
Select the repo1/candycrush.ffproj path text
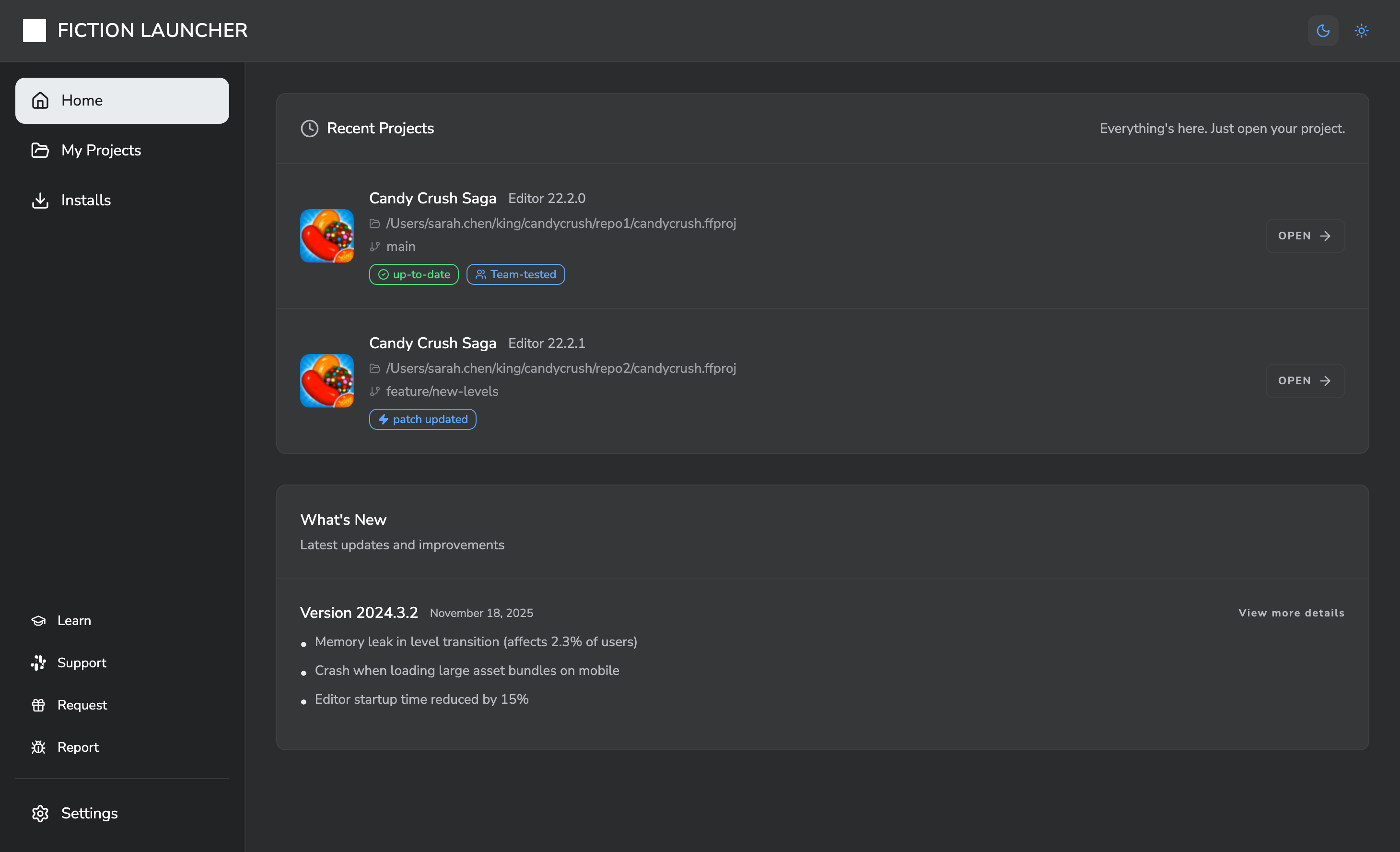561,224
